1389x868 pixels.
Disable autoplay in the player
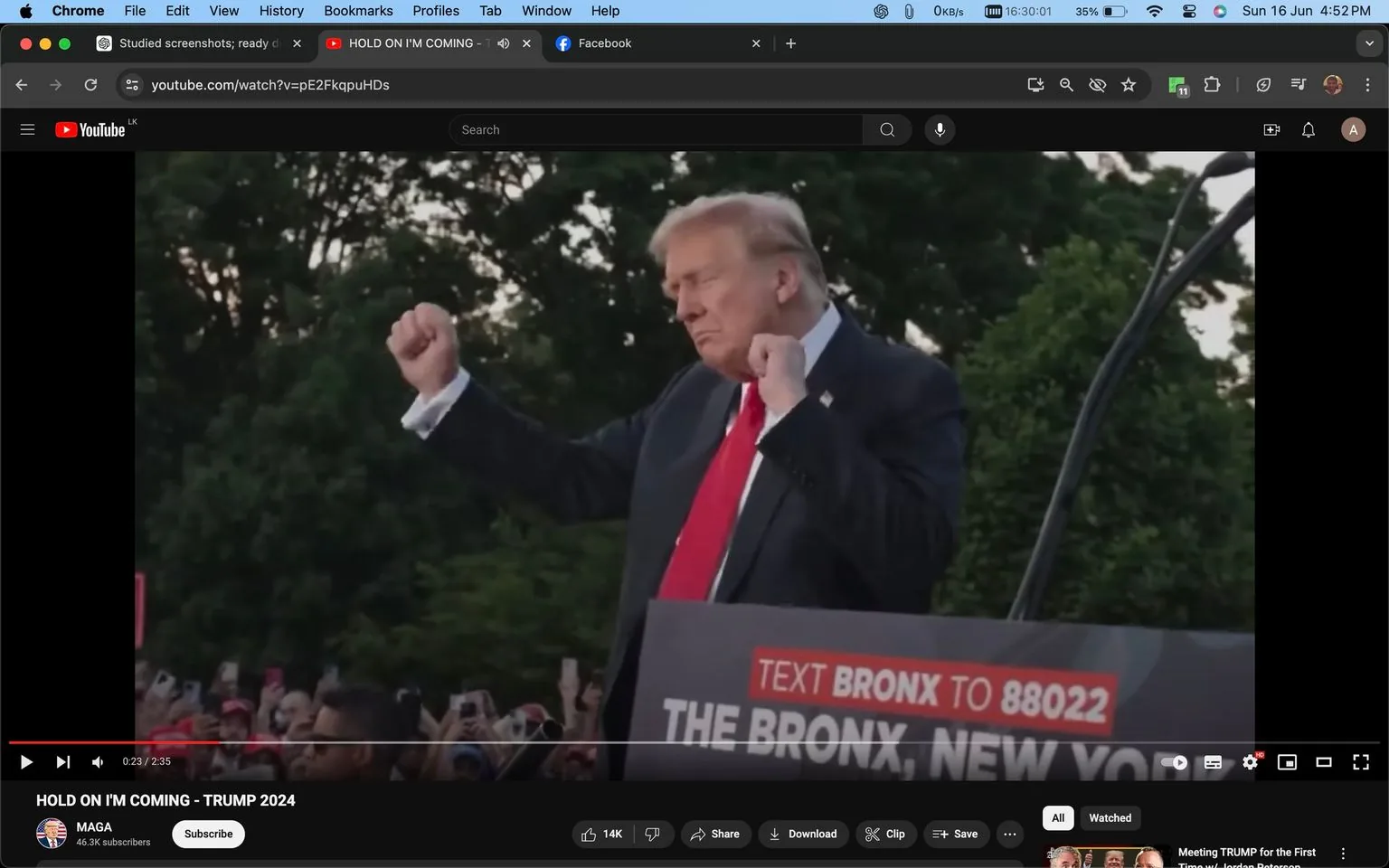(1173, 762)
